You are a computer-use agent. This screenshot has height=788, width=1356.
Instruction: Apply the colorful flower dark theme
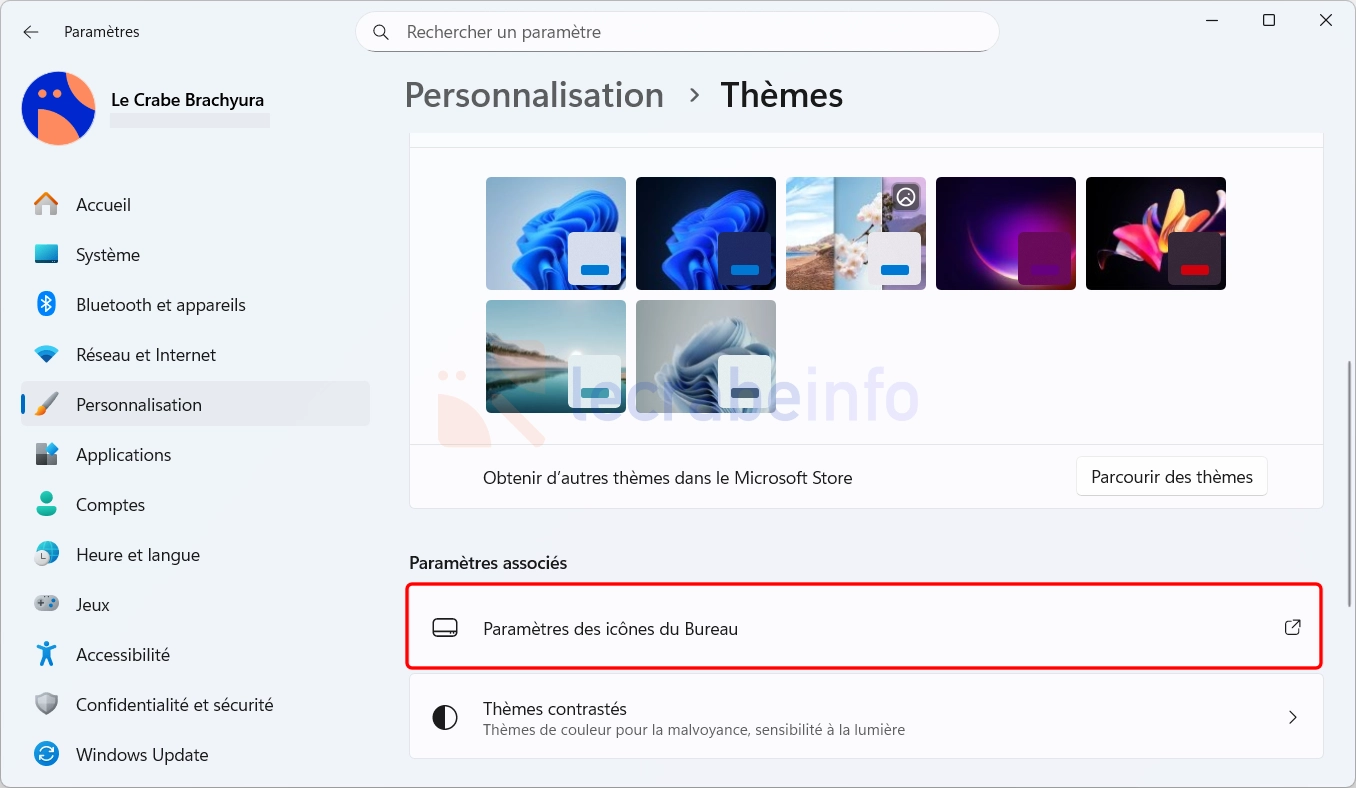(1156, 233)
